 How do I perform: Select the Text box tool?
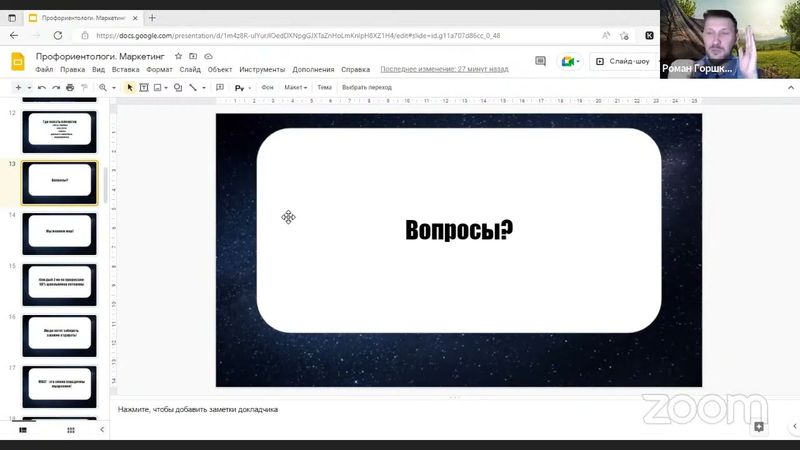point(144,88)
